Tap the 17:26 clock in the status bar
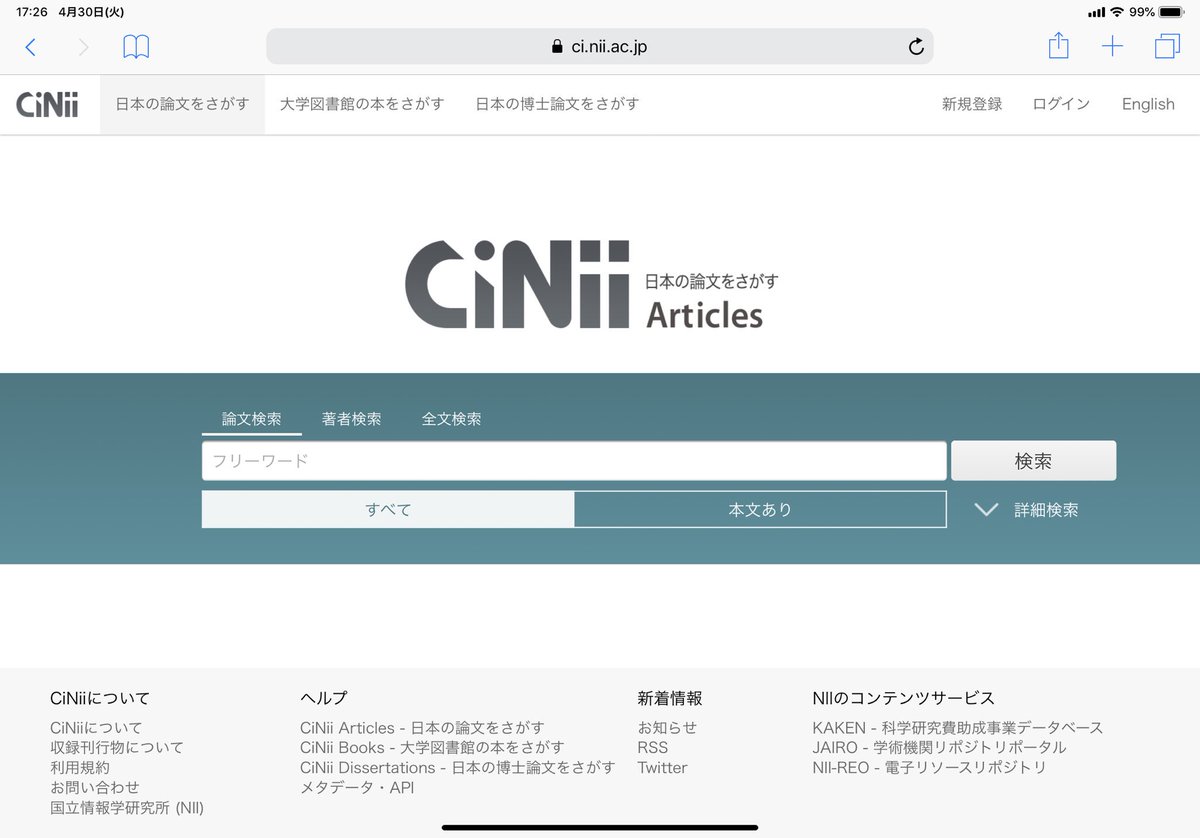The image size is (1200, 838). tap(32, 12)
